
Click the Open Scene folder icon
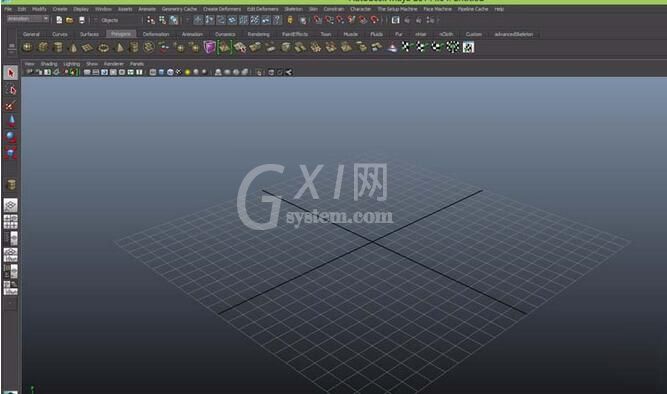click(69, 20)
